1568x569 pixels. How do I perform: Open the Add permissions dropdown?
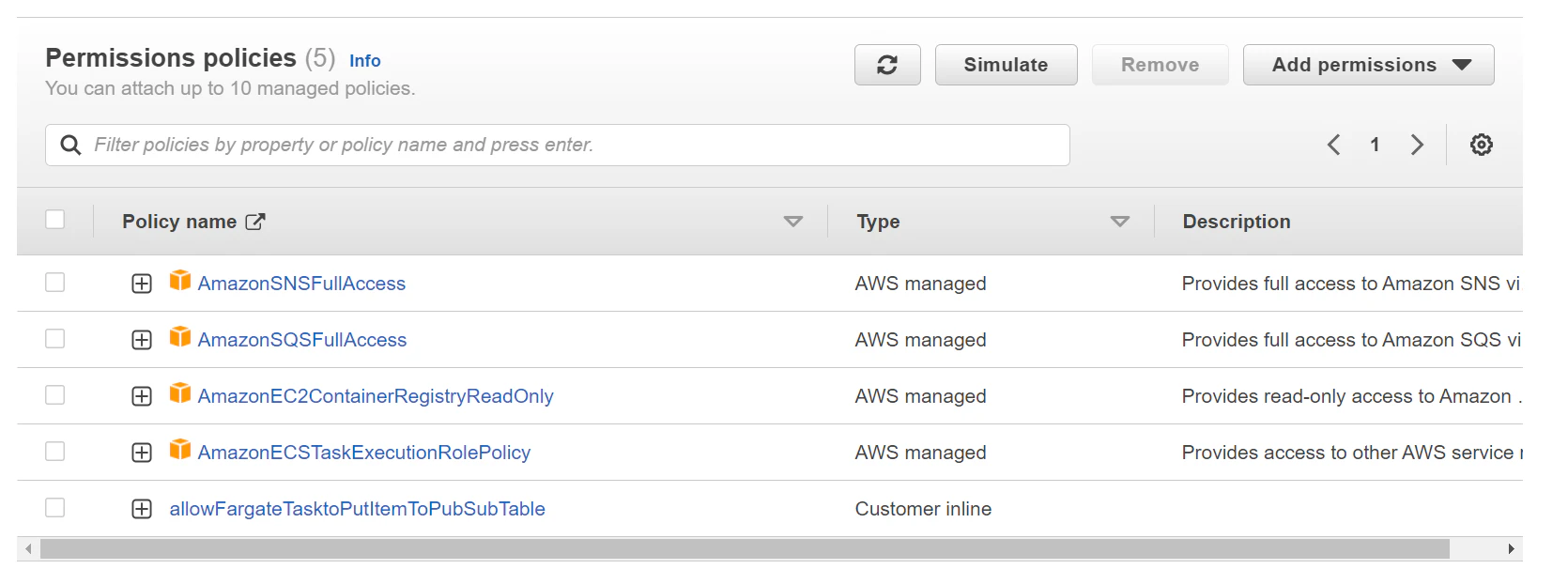click(x=1368, y=65)
